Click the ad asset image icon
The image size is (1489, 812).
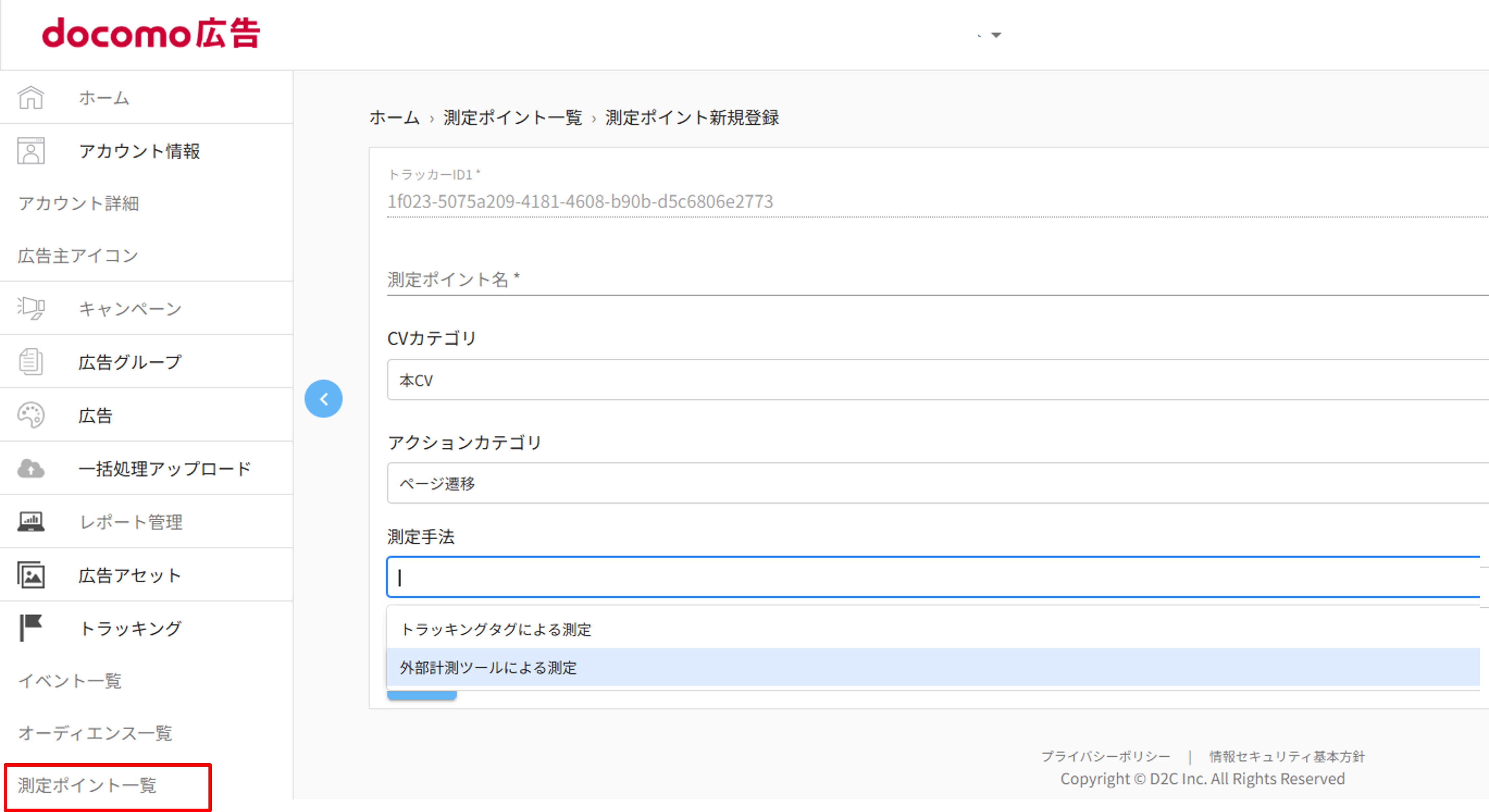click(31, 575)
